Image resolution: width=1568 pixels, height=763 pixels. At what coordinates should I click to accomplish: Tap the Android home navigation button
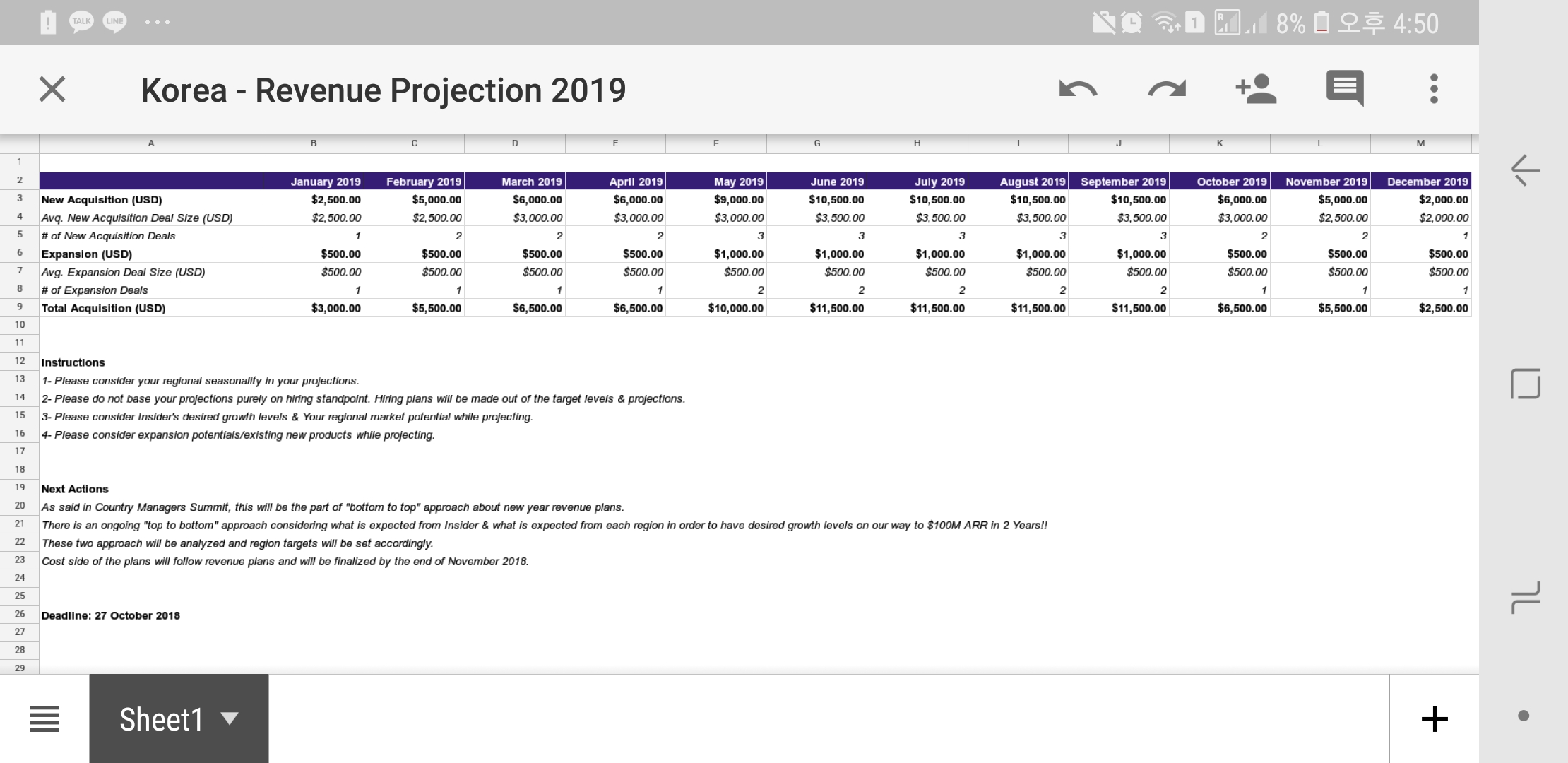(1524, 384)
